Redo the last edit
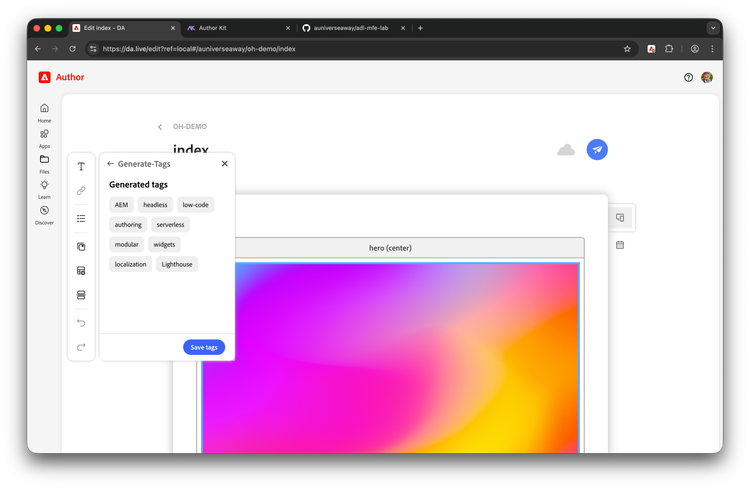750x489 pixels. coord(81,347)
